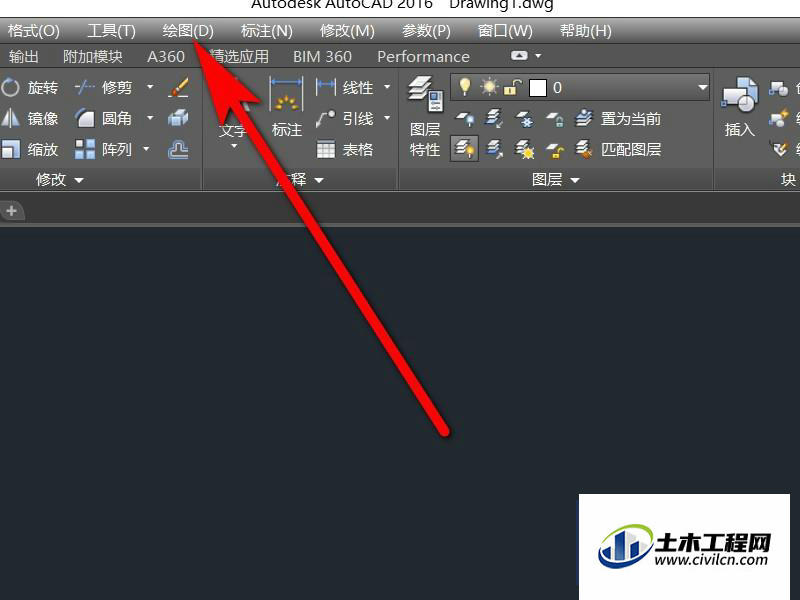The height and width of the screenshot is (600, 800).
Task: Select the 旋转 (Rotate) tool
Action: 30,88
